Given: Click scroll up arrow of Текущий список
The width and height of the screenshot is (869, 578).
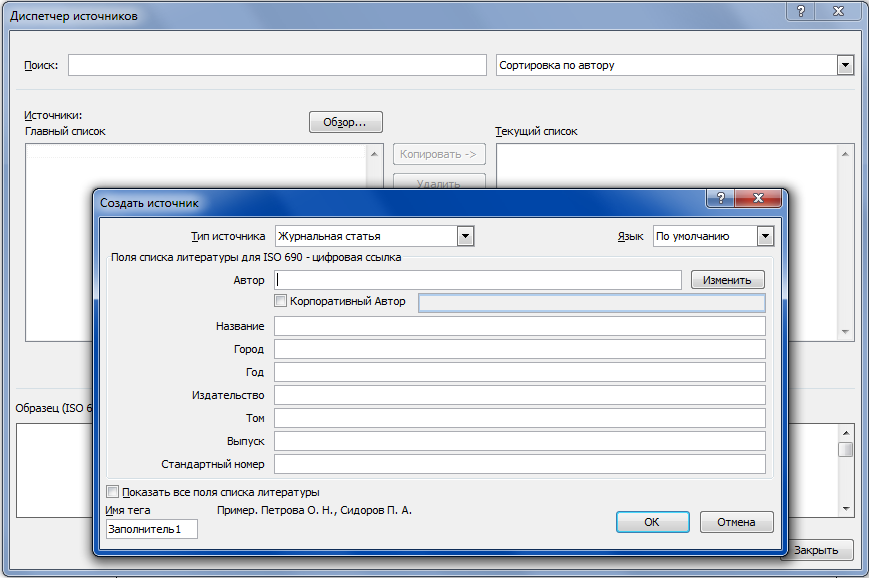Looking at the screenshot, I should 845,154.
